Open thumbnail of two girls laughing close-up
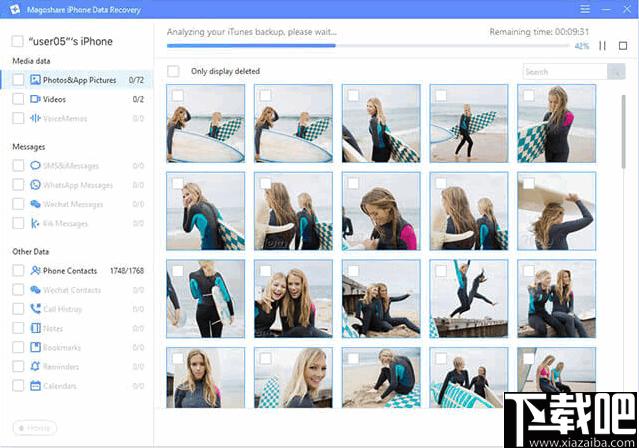 pyautogui.click(x=293, y=299)
